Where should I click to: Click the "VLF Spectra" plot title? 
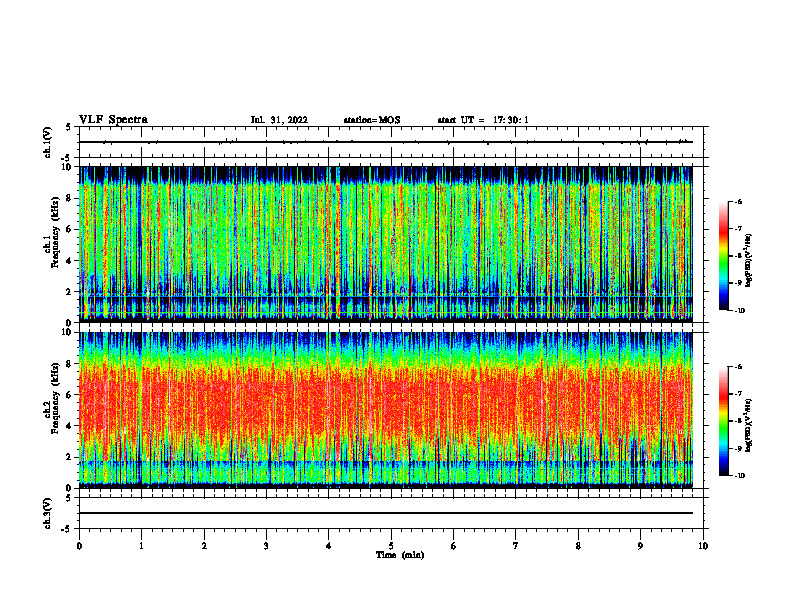(x=113, y=120)
